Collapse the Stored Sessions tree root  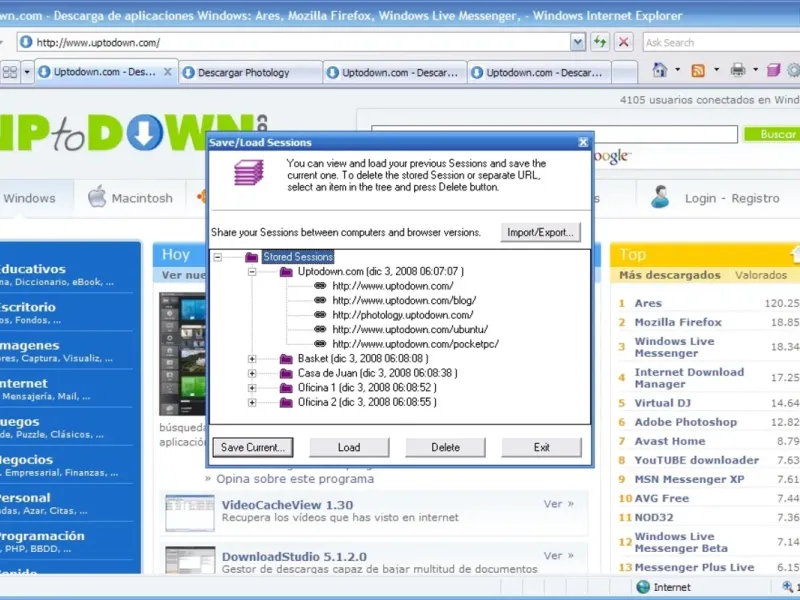[x=218, y=257]
